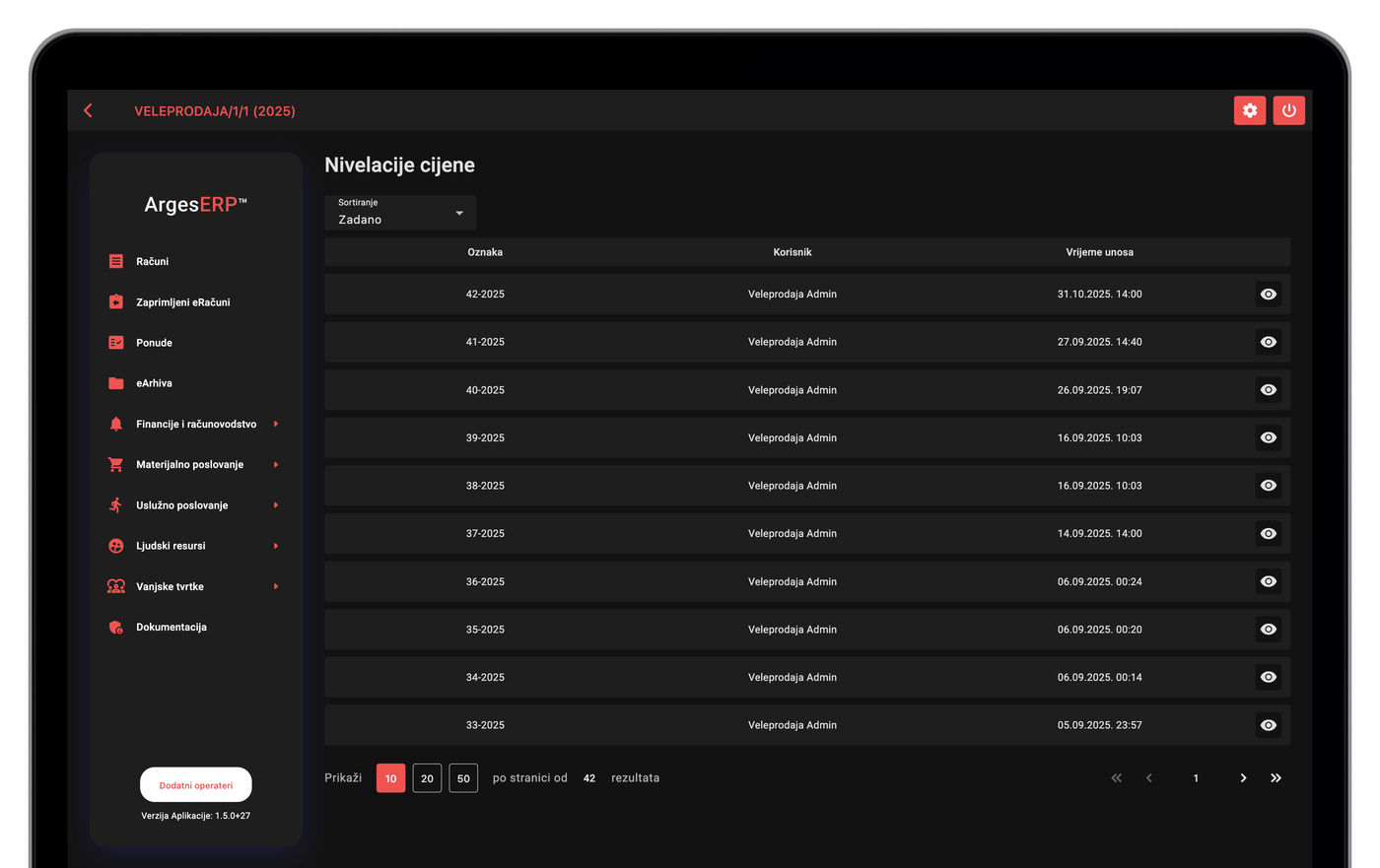Select the Ljudski resursi menu label
The height and width of the screenshot is (868, 1380).
click(x=171, y=546)
